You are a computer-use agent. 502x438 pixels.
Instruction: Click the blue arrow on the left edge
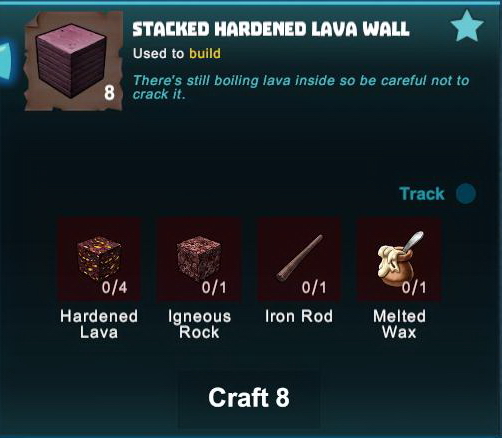pyautogui.click(x=6, y=61)
